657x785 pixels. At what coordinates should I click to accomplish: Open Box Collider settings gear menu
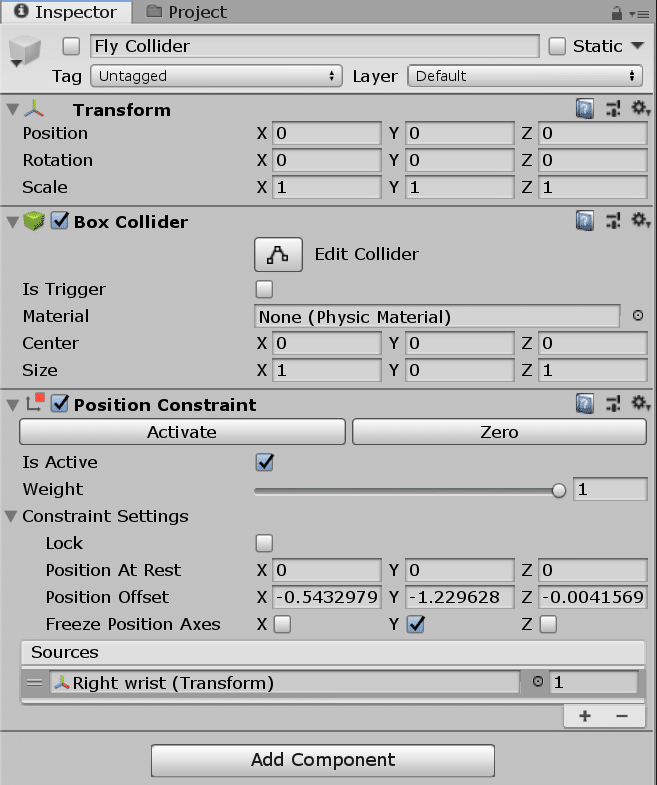pyautogui.click(x=640, y=221)
